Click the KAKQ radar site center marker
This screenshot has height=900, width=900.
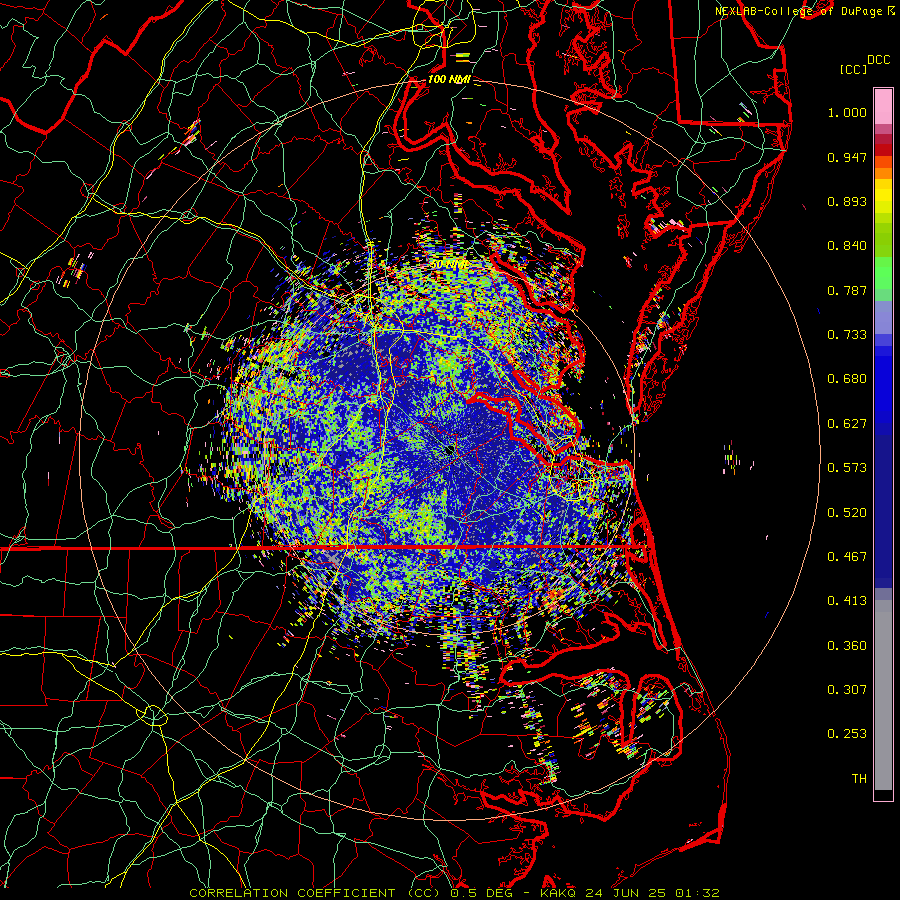[450, 451]
